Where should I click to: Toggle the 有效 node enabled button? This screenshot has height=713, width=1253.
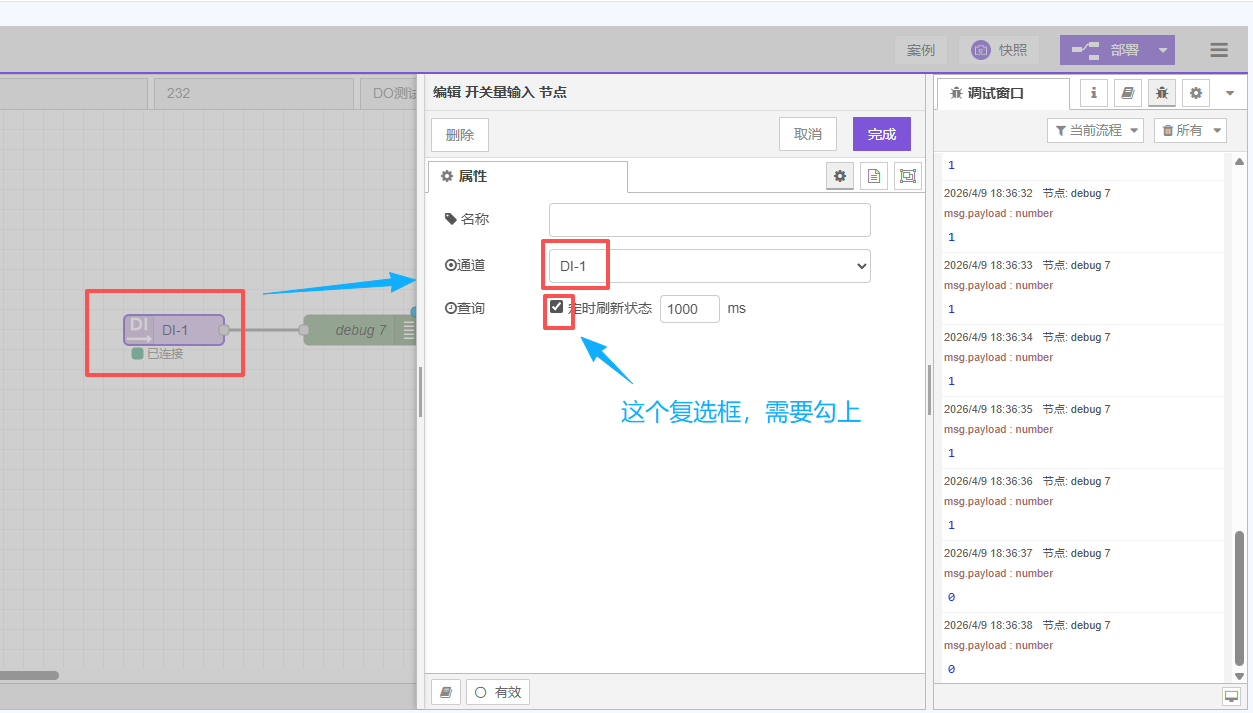point(497,692)
